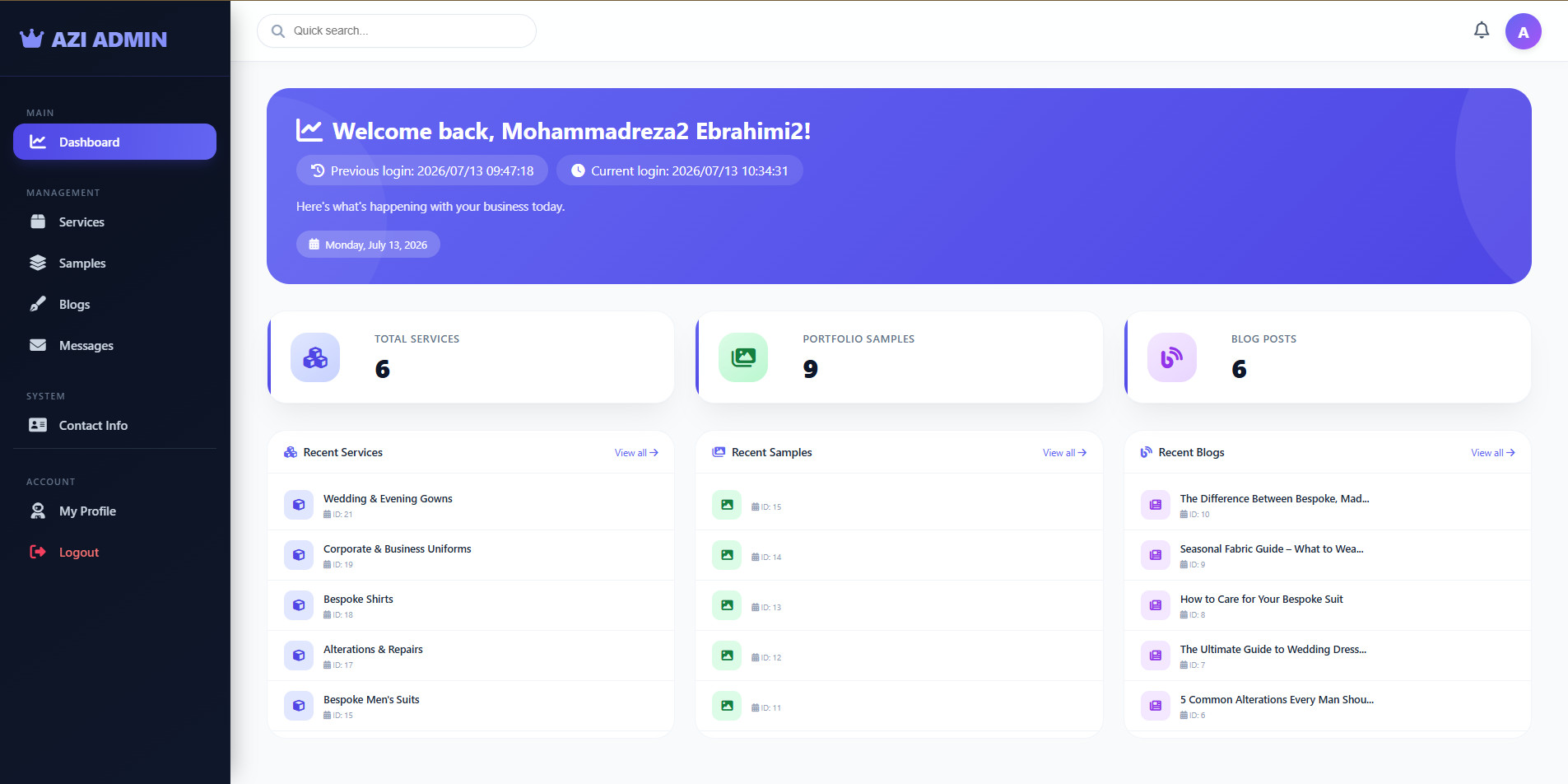Screen dimensions: 1568x784
Task: Open the user avatar menu
Action: tap(1523, 32)
